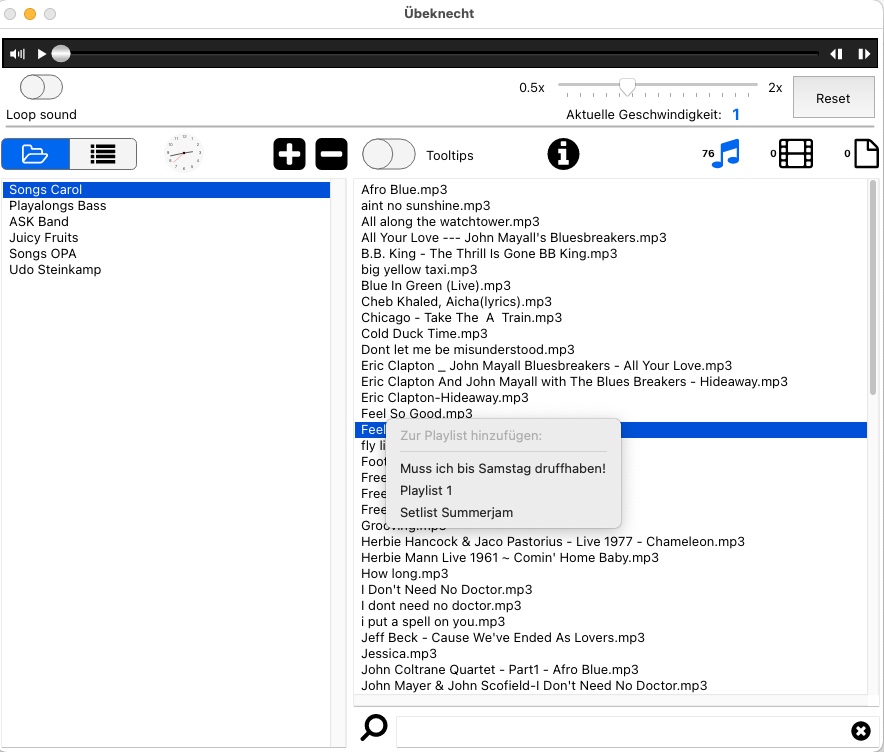Enable the Tooltips switch
The height and width of the screenshot is (752, 884).
pyautogui.click(x=388, y=154)
